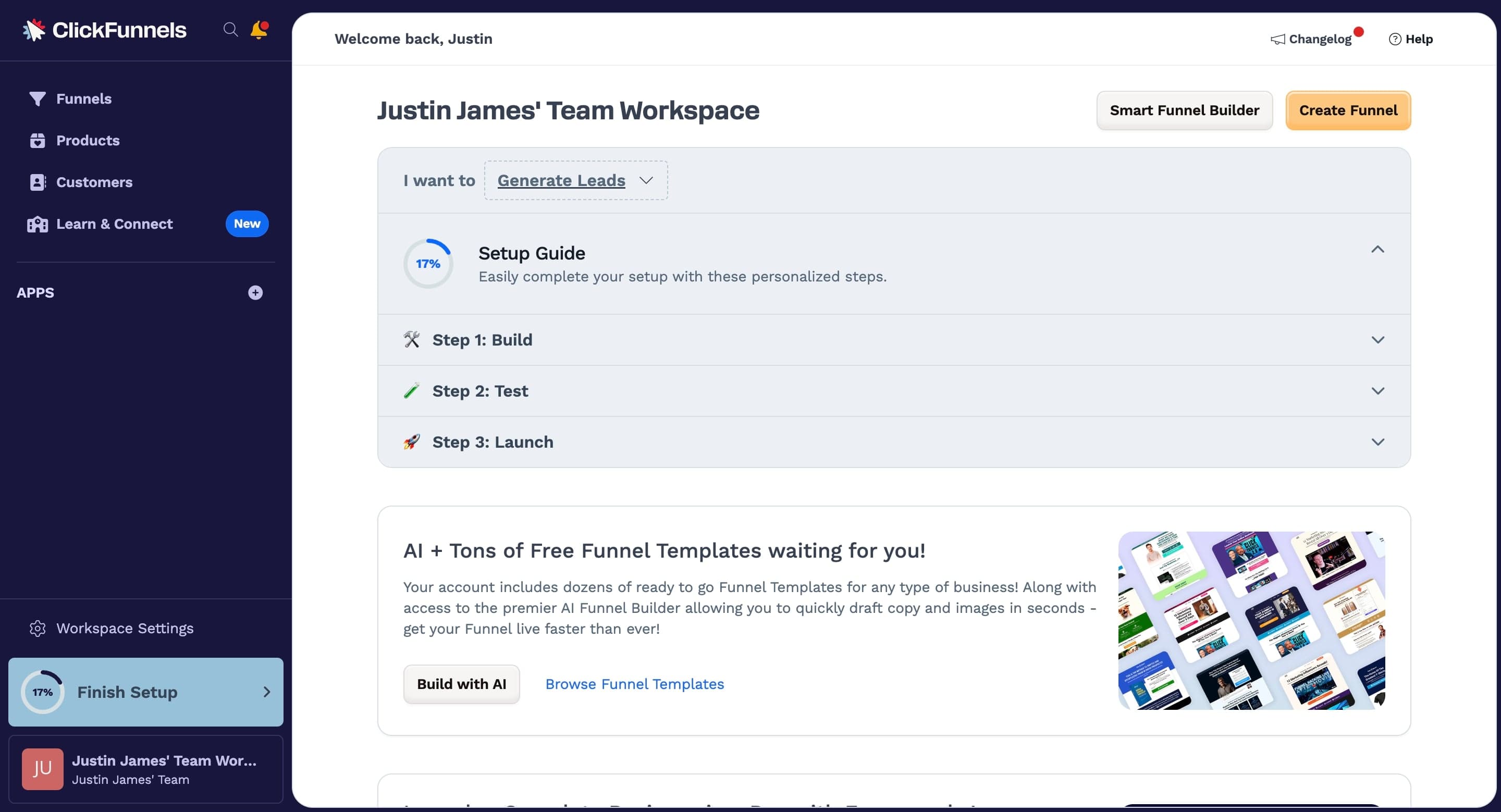Viewport: 1501px width, 812px height.
Task: Add an app with plus icon
Action: click(255, 293)
